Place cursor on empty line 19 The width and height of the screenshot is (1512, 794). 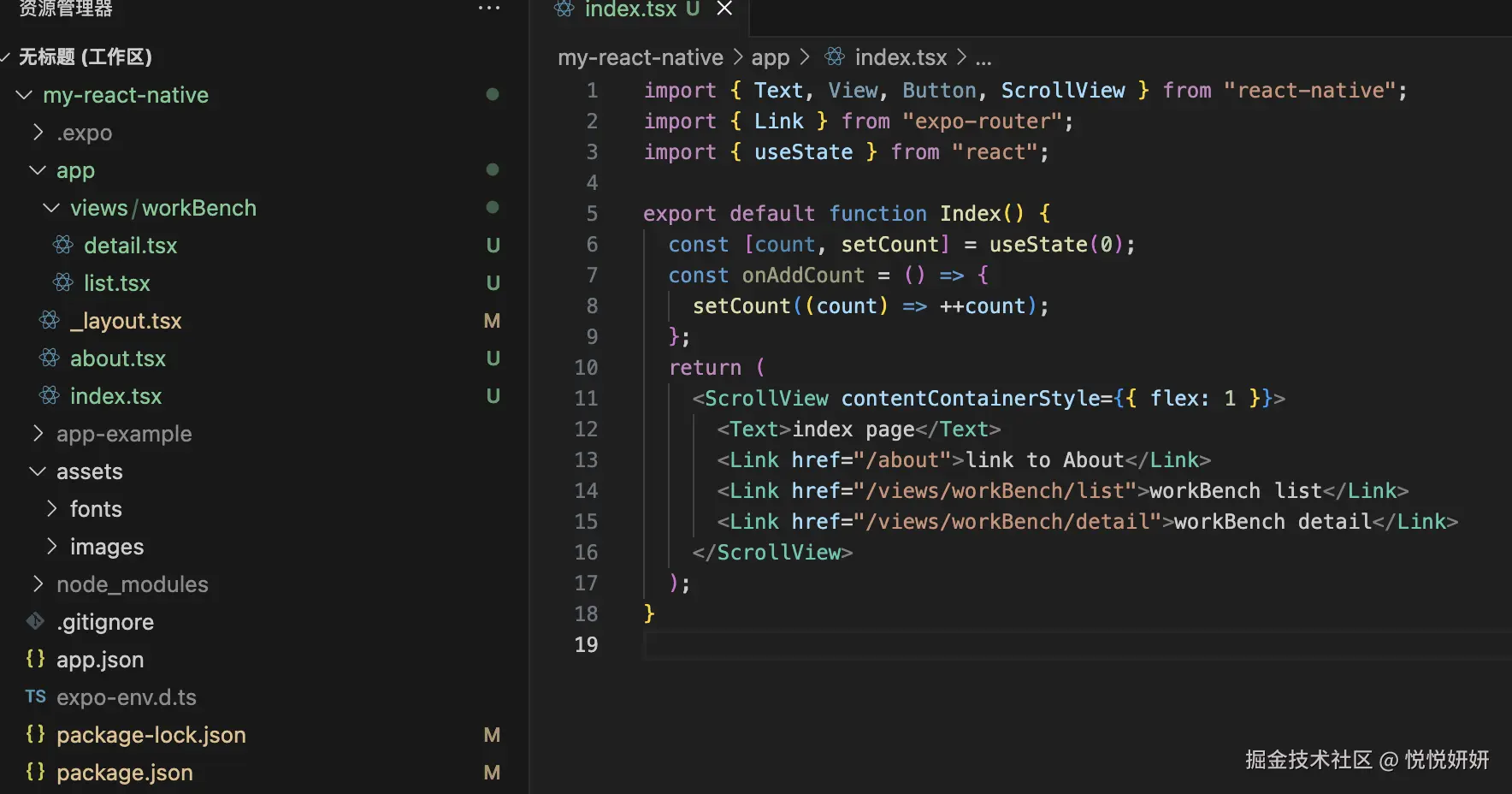pos(1076,644)
